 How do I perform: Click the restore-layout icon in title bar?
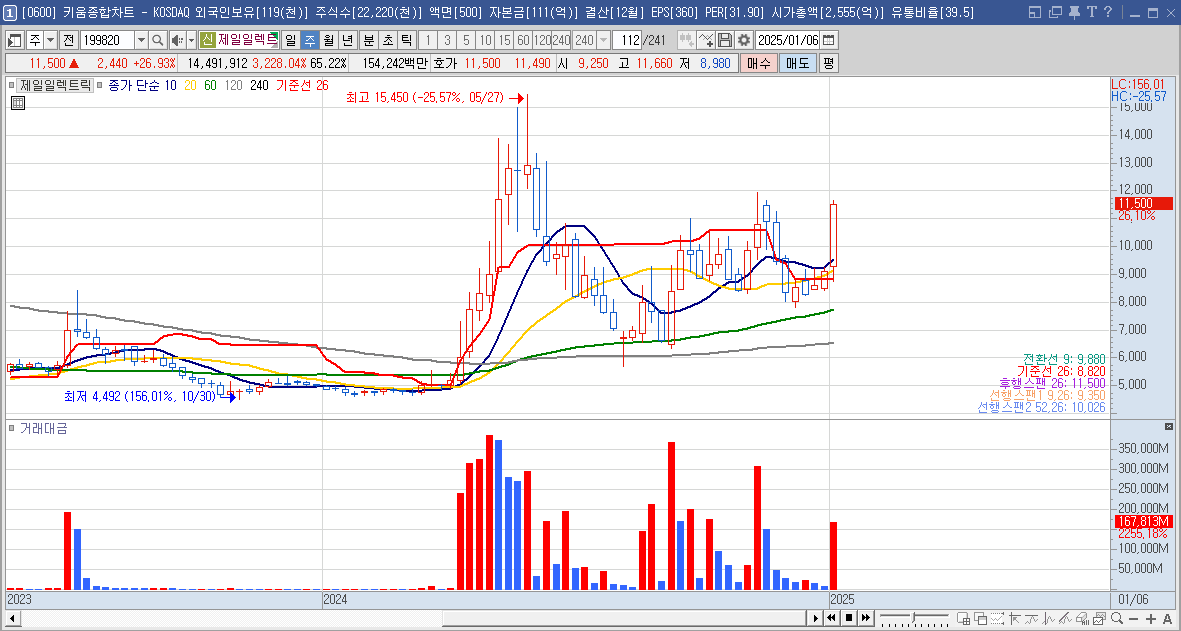pos(1035,12)
